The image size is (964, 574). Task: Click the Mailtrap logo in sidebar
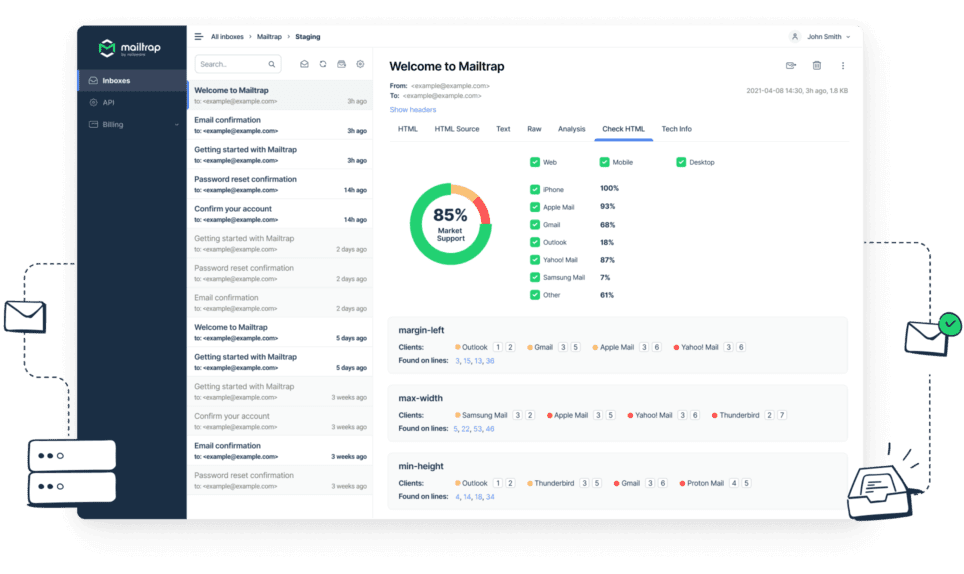[x=130, y=48]
